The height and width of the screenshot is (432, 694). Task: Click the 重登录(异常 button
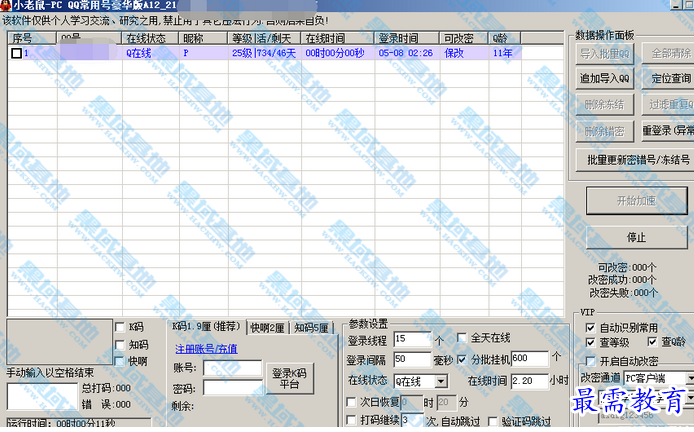(668, 131)
